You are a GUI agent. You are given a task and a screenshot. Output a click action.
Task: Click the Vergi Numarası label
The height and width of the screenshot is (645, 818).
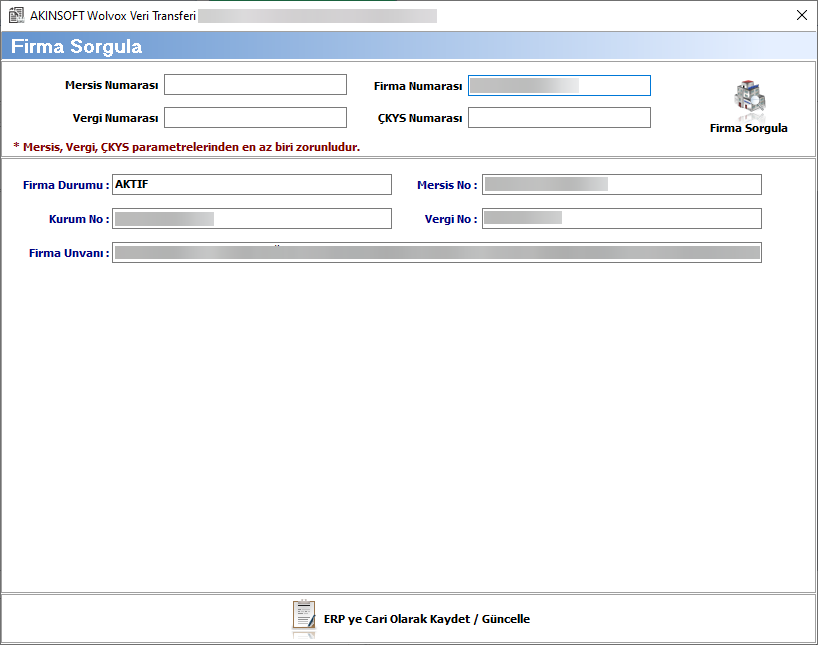pos(115,118)
